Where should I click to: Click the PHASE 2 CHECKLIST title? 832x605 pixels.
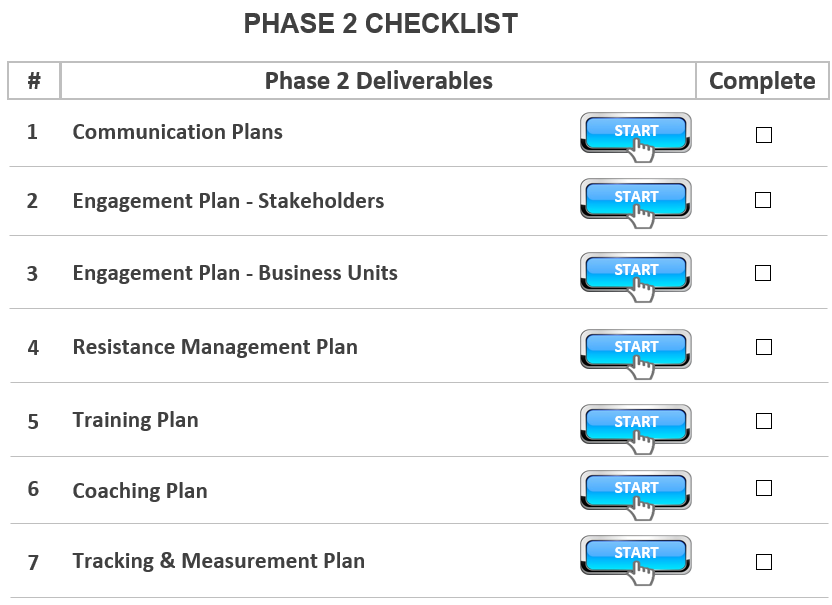[x=381, y=24]
